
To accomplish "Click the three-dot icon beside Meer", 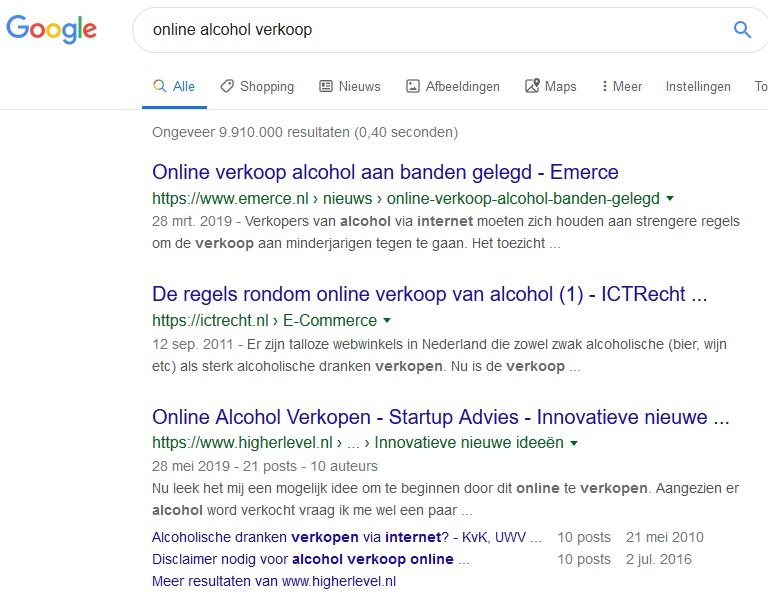I will click(x=604, y=86).
